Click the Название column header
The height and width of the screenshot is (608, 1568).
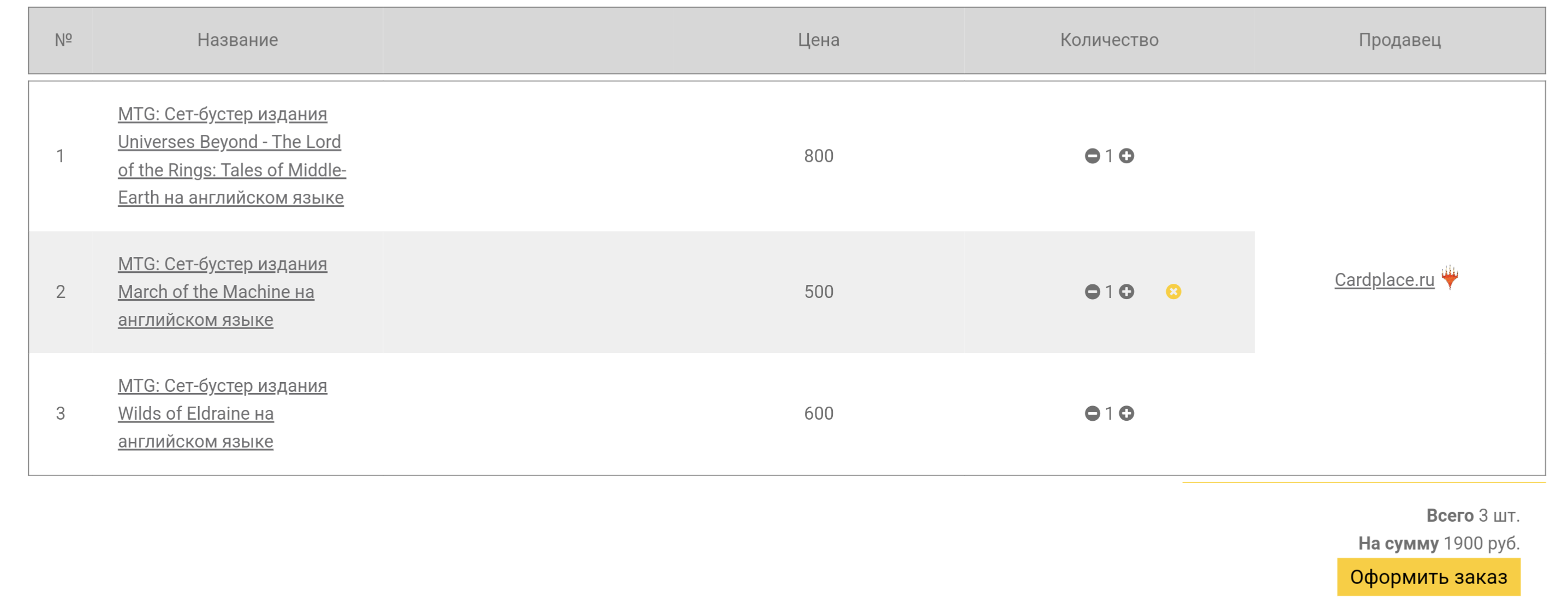tap(237, 40)
